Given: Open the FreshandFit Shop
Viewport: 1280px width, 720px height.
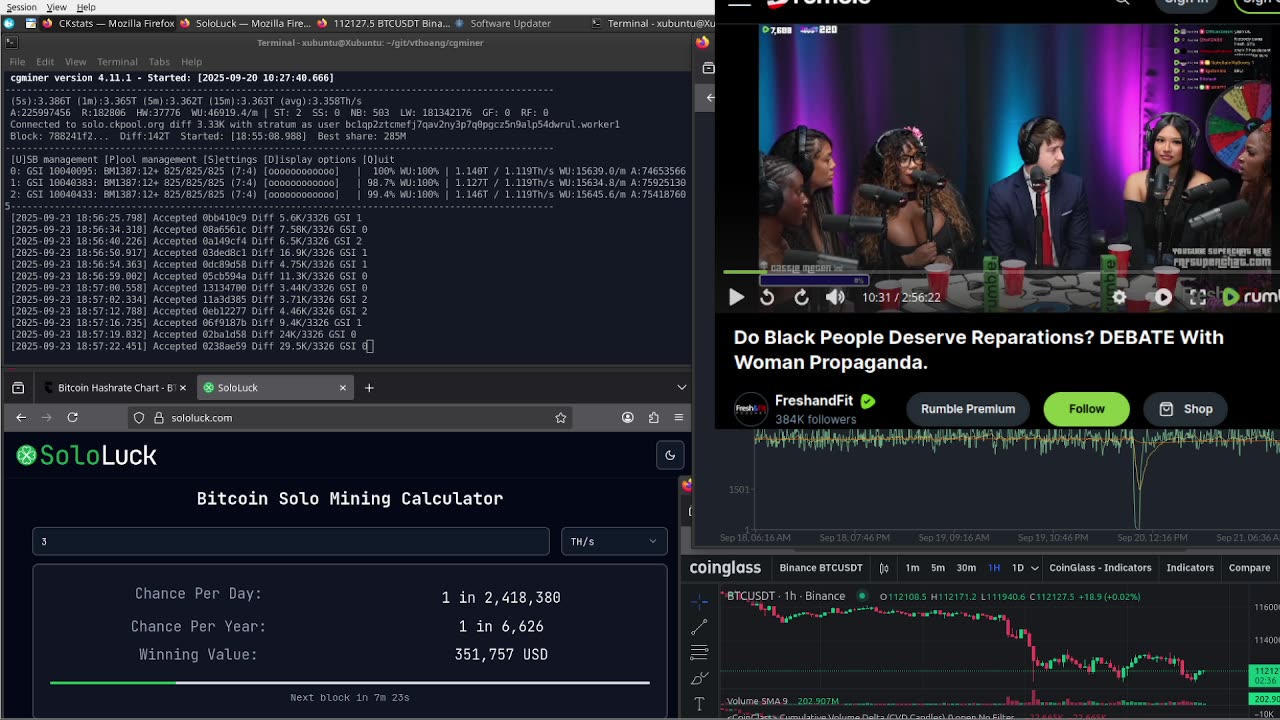Looking at the screenshot, I should [1185, 409].
